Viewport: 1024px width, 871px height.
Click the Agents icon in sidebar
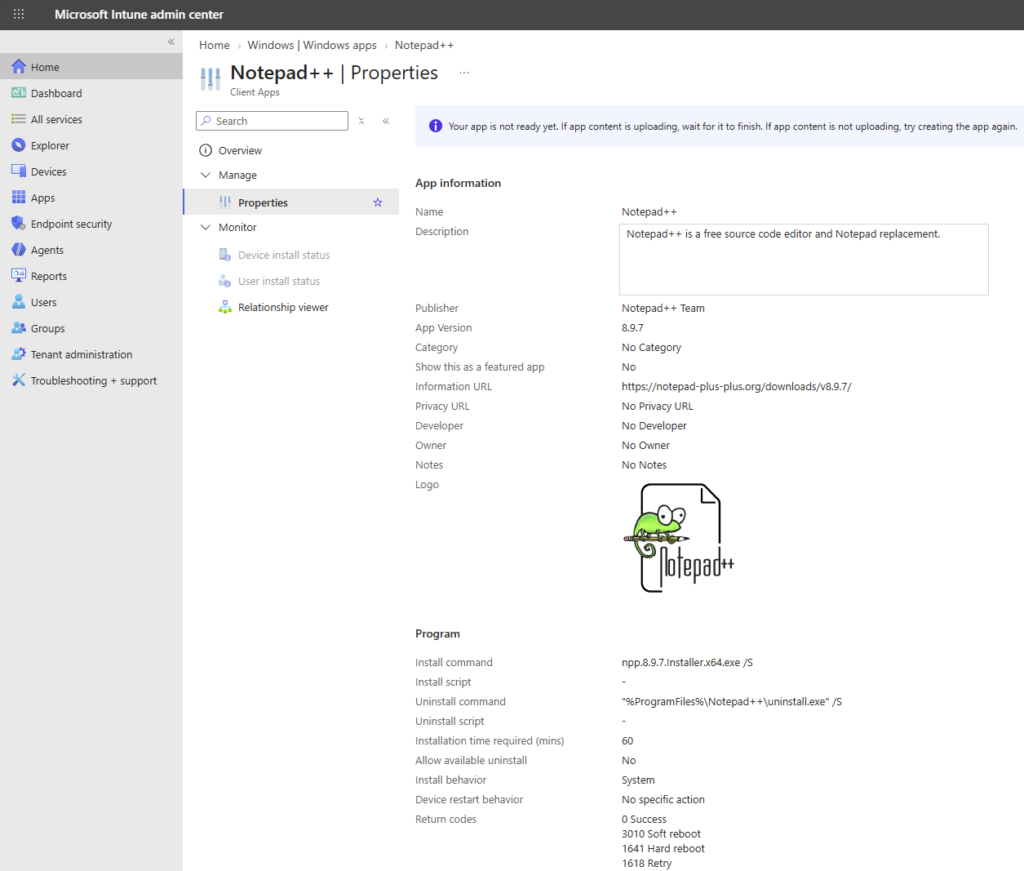point(18,249)
